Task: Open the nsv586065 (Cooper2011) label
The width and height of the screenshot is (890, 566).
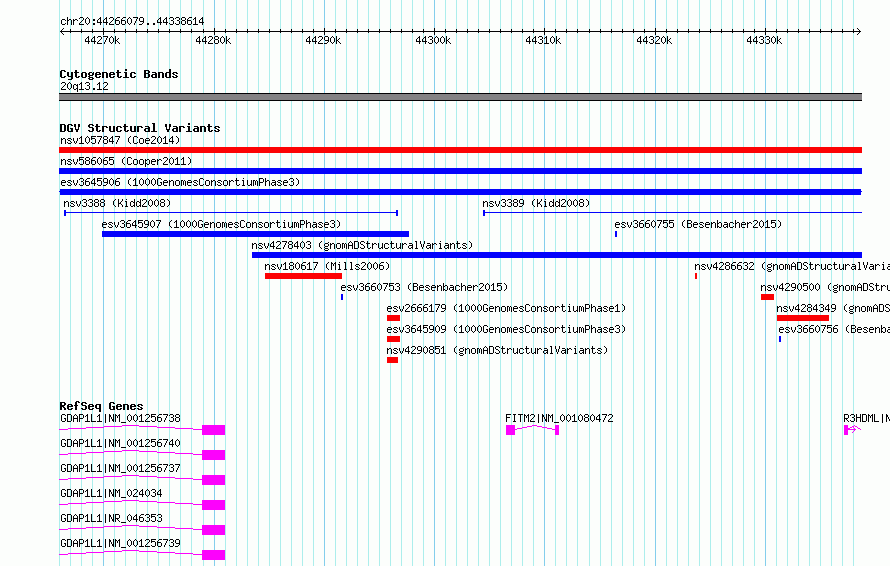Action: point(126,161)
